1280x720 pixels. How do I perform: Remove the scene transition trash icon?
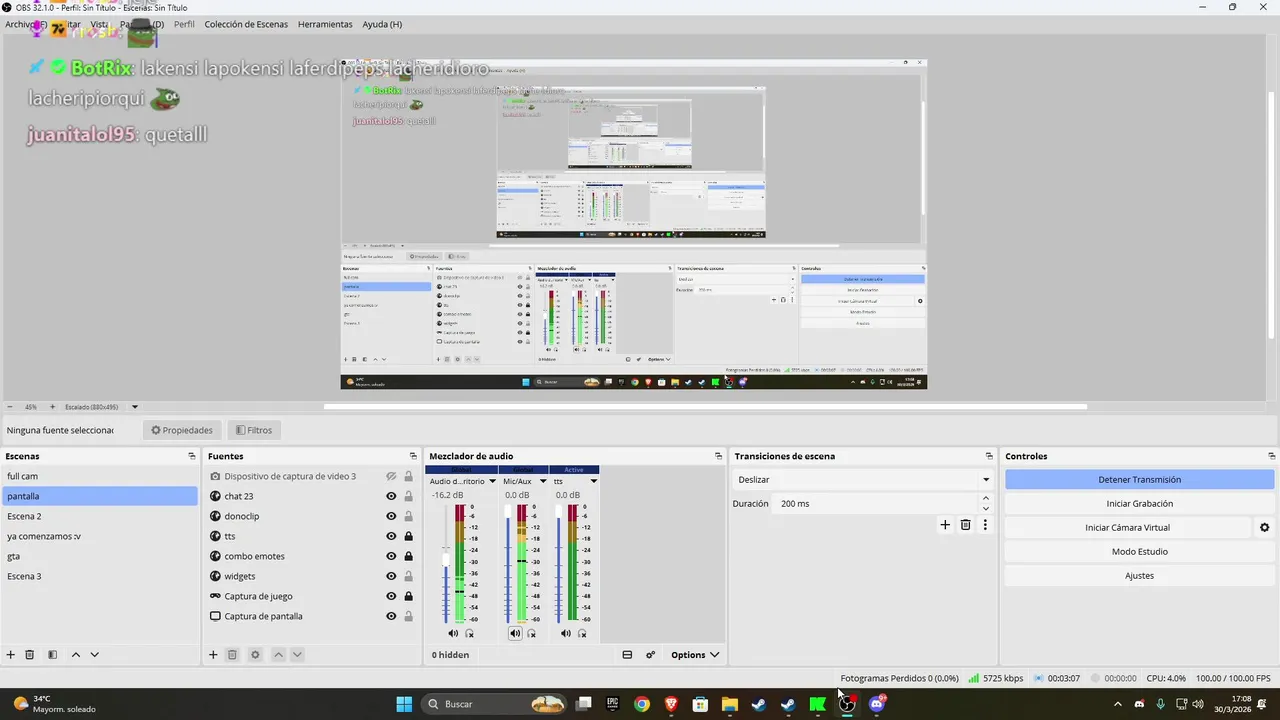click(x=966, y=524)
